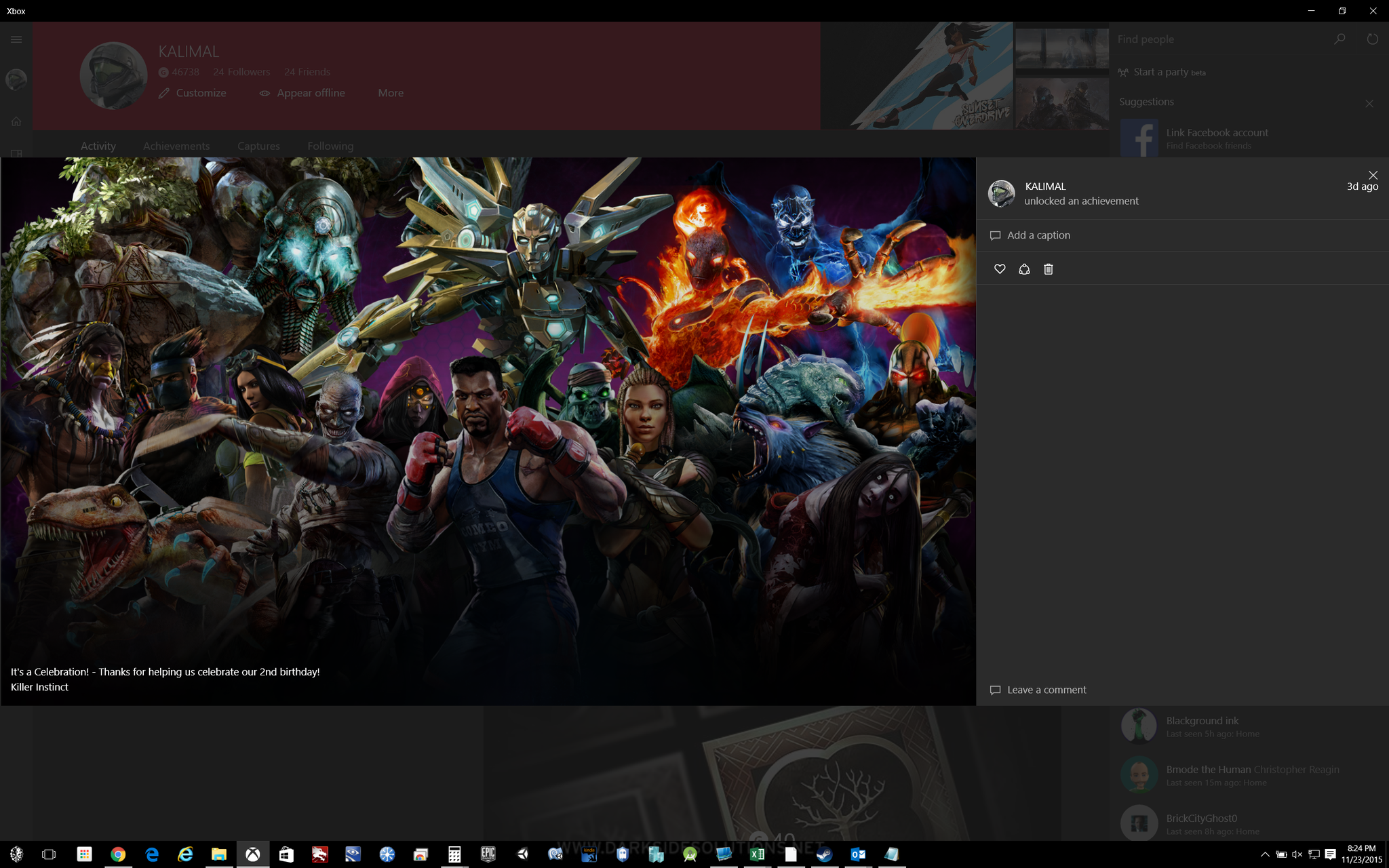
Task: Like the achievement post with heart icon
Action: tap(1000, 269)
